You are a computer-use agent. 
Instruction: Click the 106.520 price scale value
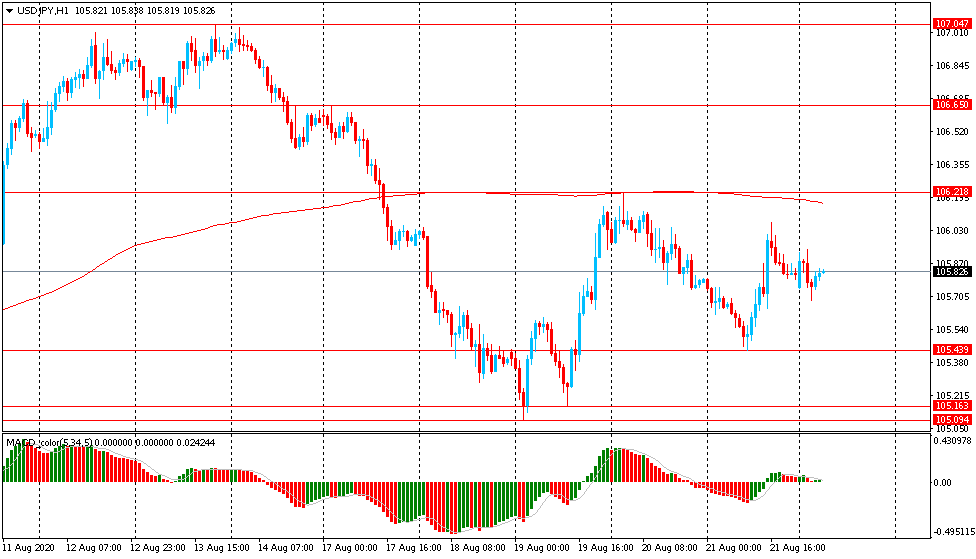(952, 131)
